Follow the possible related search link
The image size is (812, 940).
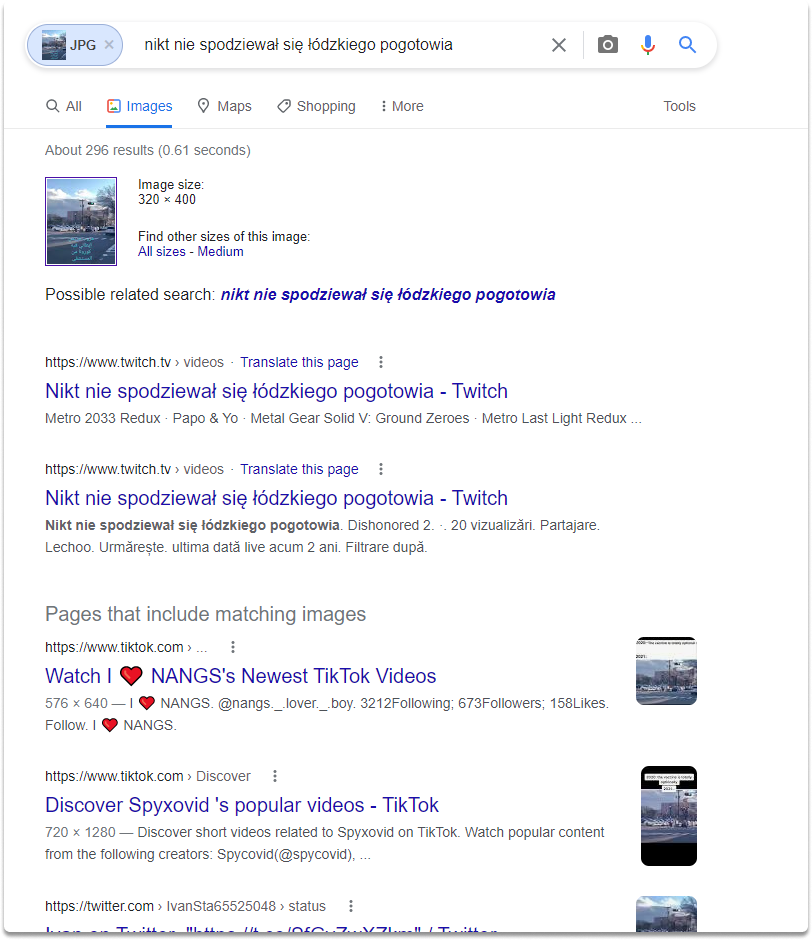pos(388,294)
